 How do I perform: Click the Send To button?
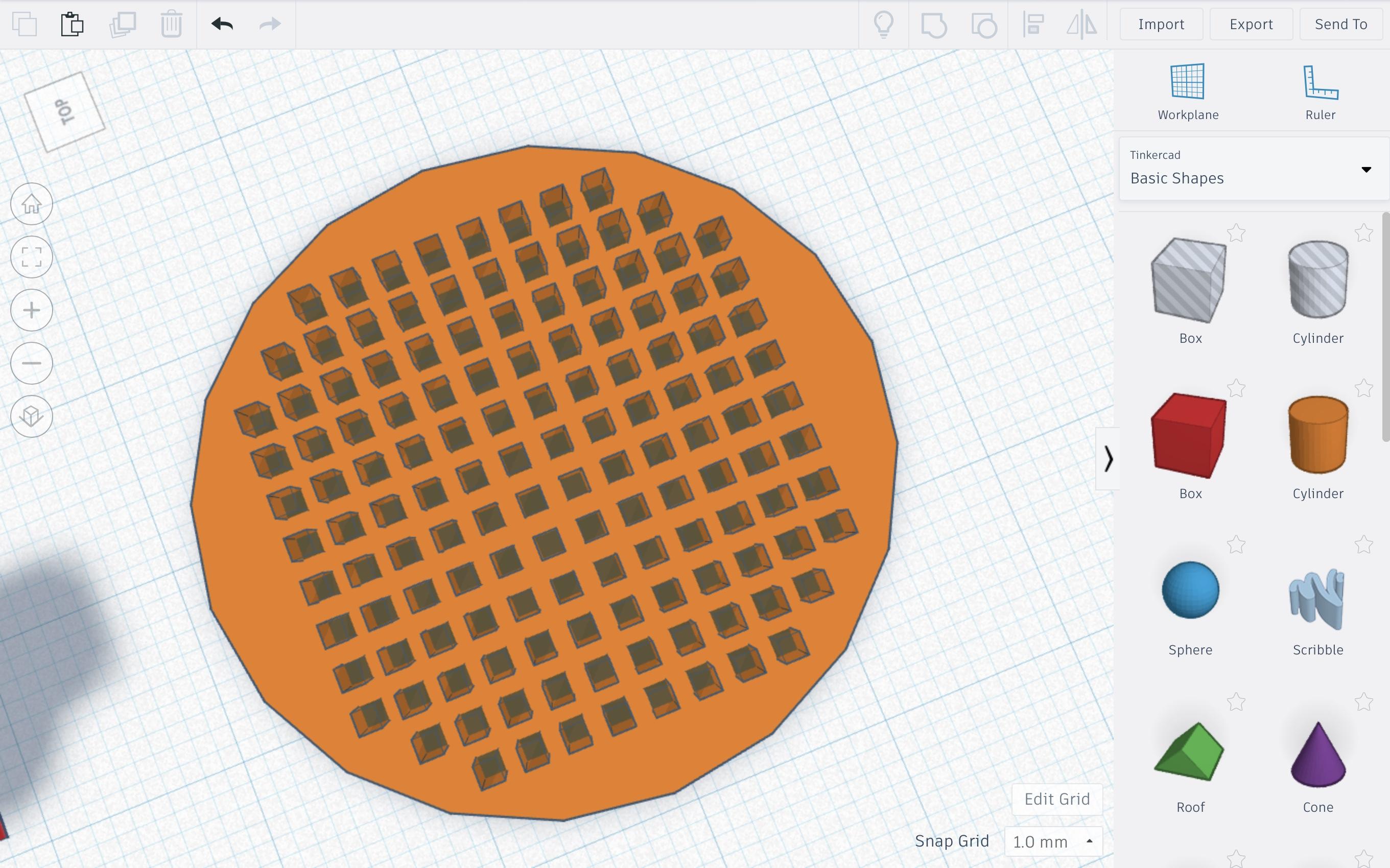(x=1340, y=24)
